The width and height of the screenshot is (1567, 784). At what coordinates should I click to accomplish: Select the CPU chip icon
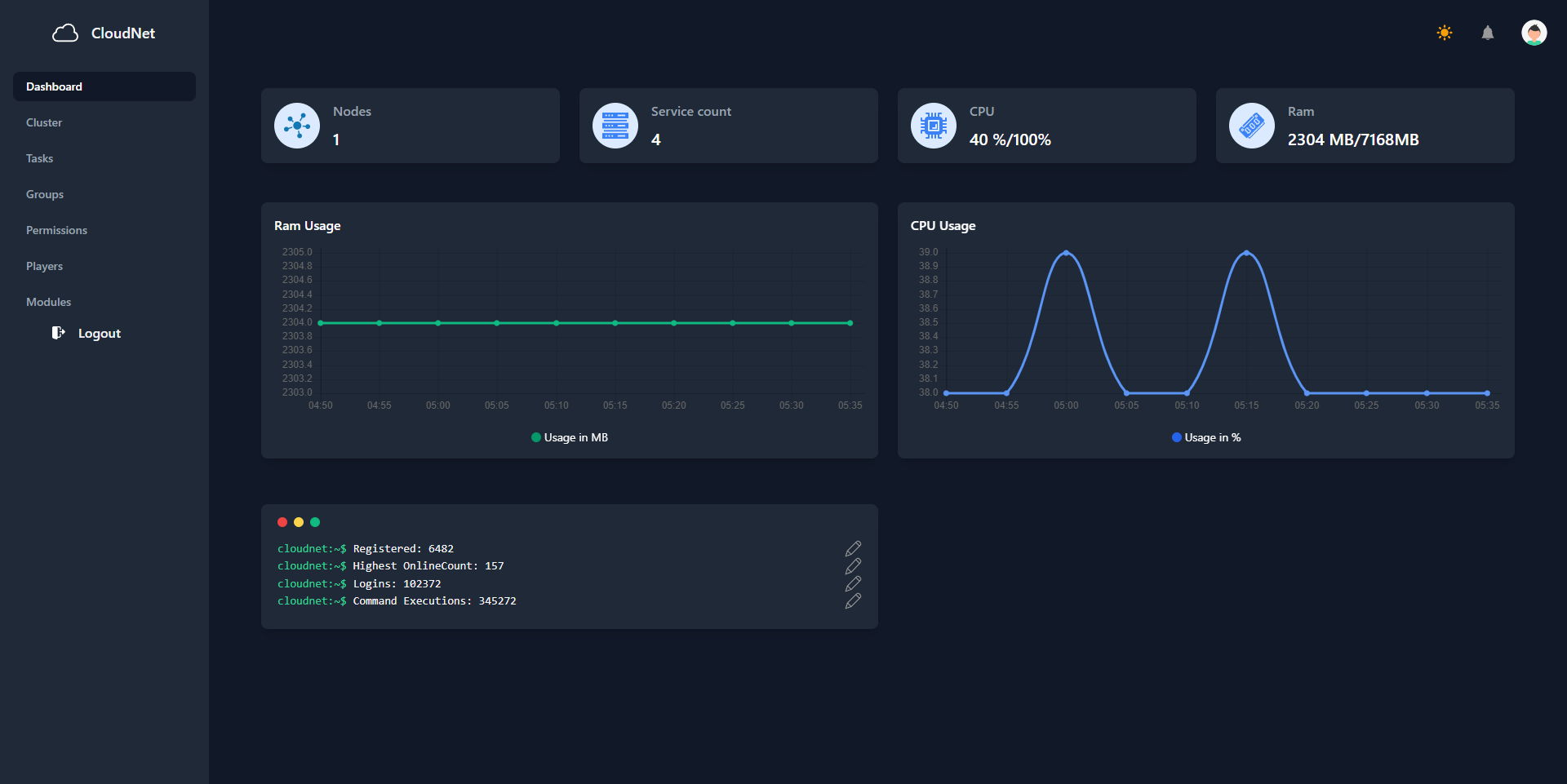click(x=933, y=125)
